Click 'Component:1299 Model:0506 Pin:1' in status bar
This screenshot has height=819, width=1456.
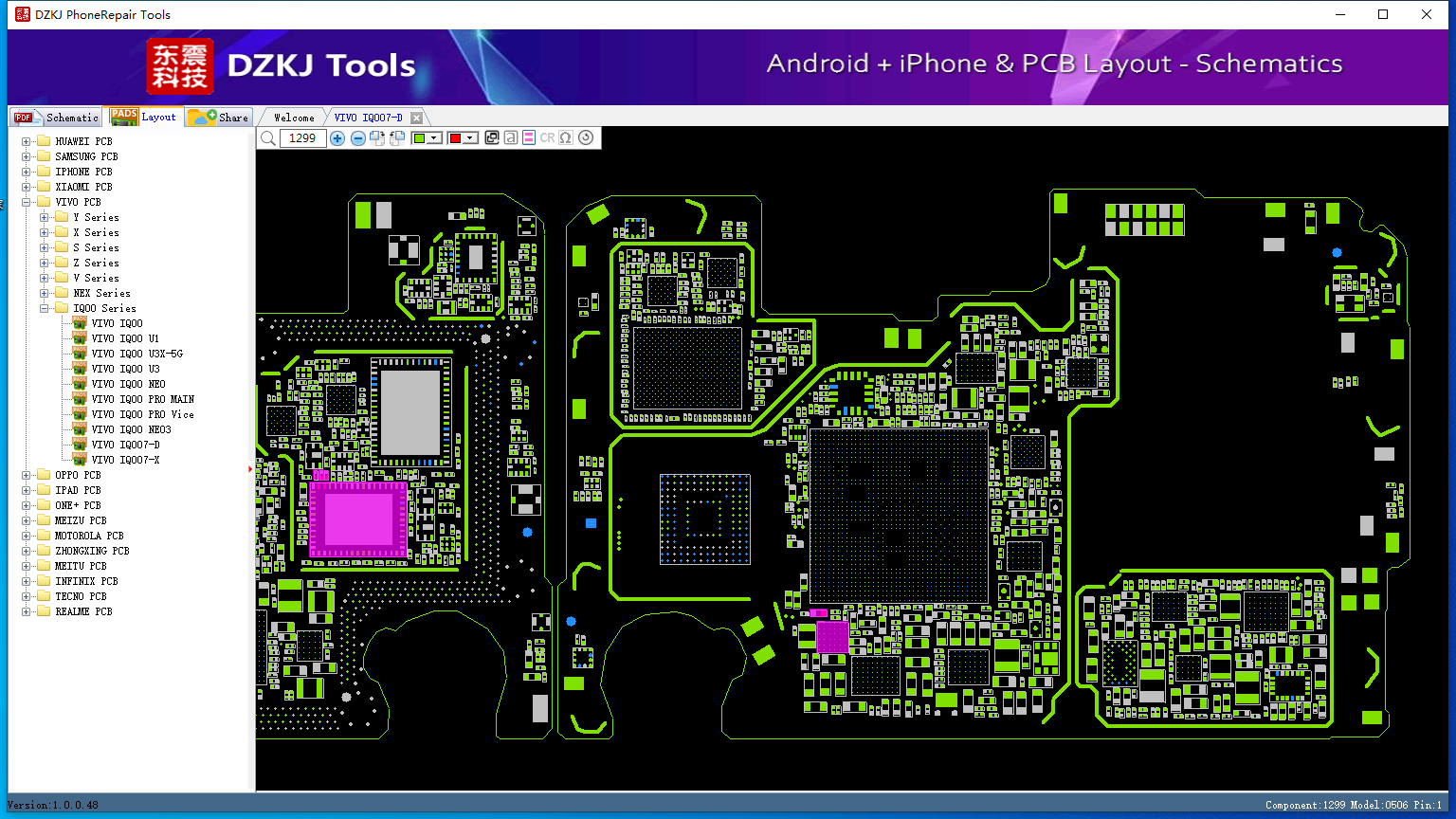point(1354,805)
